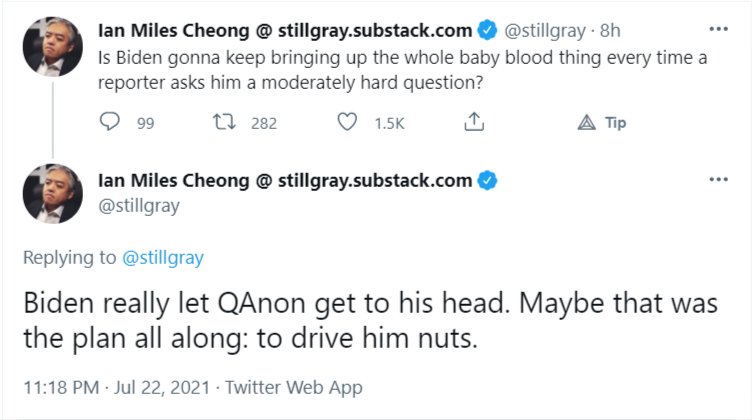Viewport: 752px width, 420px height.
Task: Click the verified badge on top tweet
Action: click(x=488, y=30)
